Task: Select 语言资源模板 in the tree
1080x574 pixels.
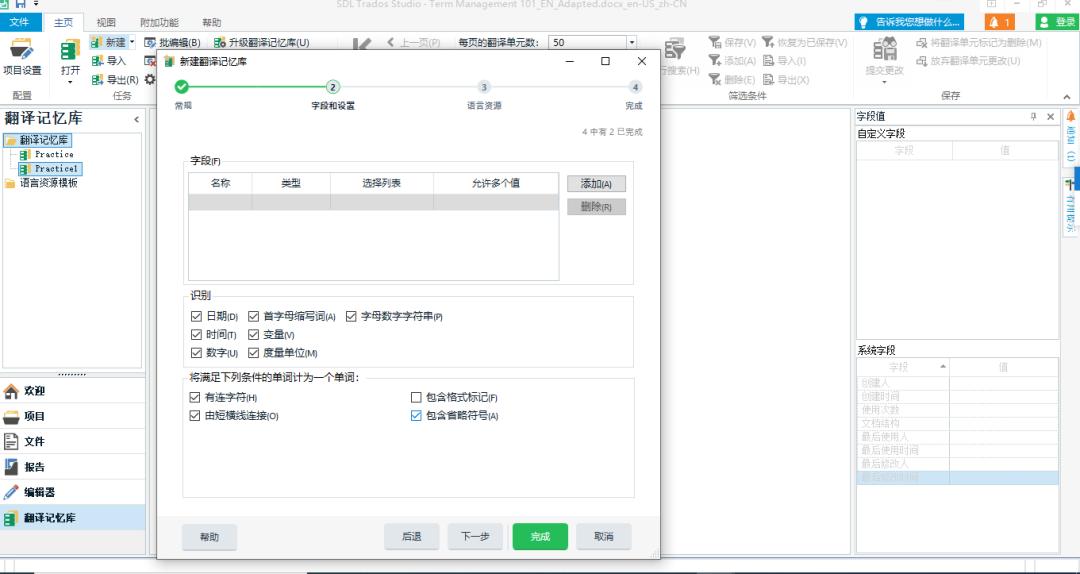Action: pos(48,183)
